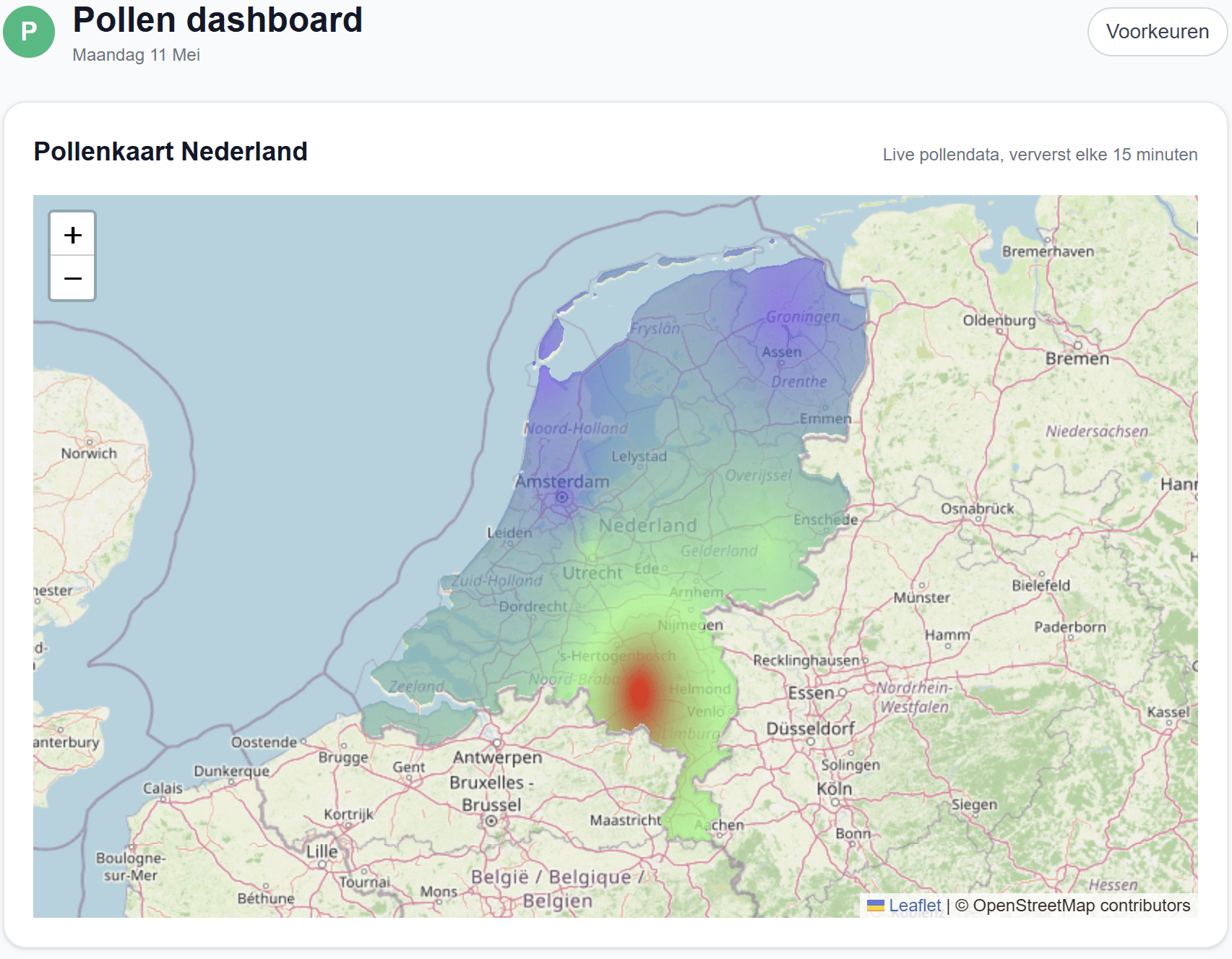Screen dimensions: 1232x959
Task: Click the Münster label on the map
Action: point(921,598)
